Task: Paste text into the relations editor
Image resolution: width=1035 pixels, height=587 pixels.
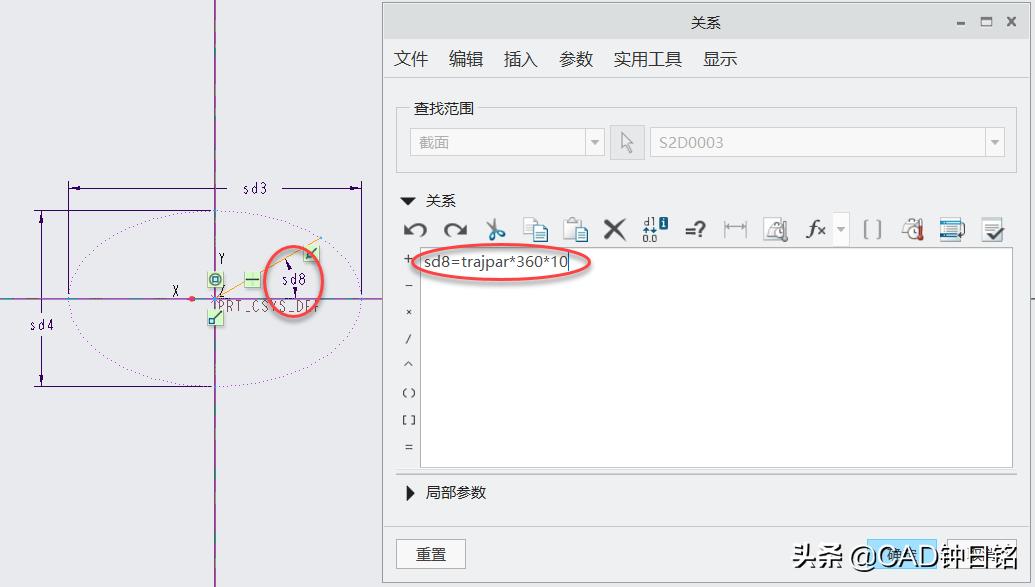Action: 578,230
